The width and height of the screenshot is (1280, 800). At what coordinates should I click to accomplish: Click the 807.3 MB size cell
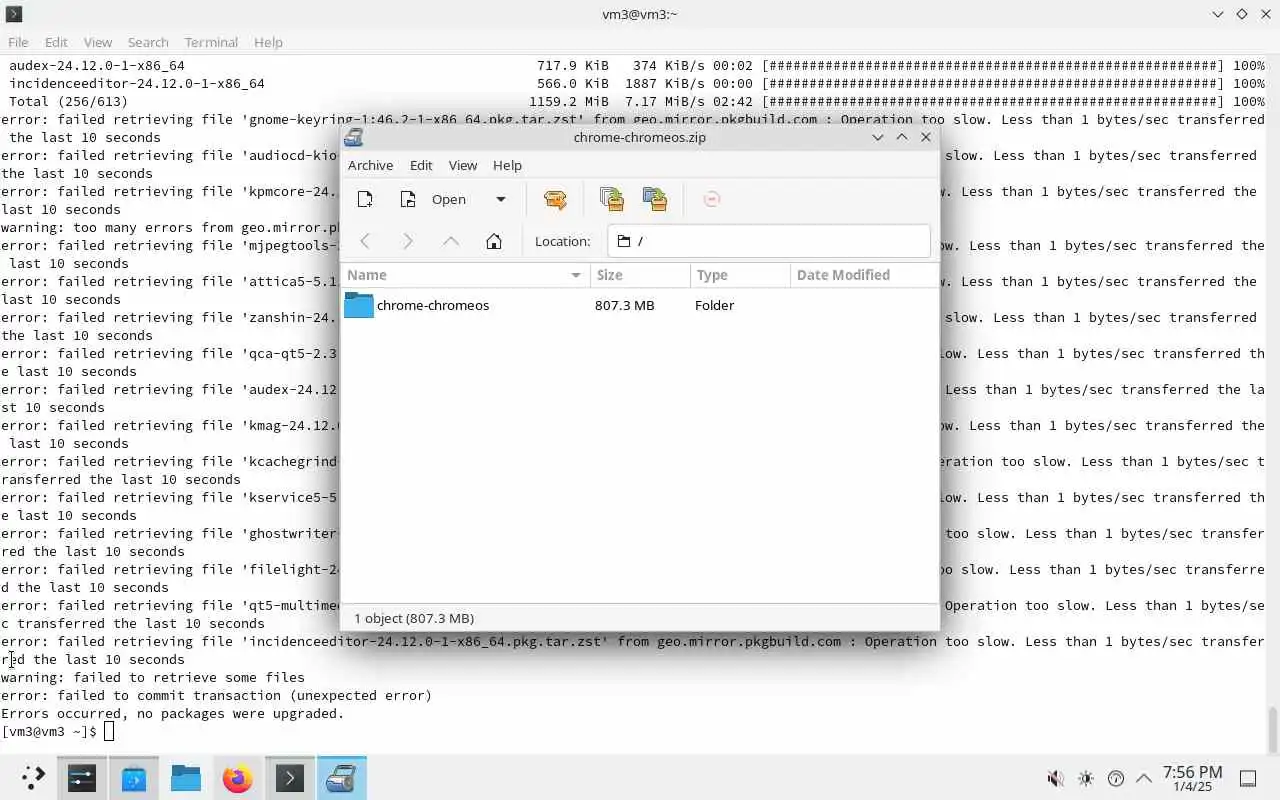[x=624, y=305]
